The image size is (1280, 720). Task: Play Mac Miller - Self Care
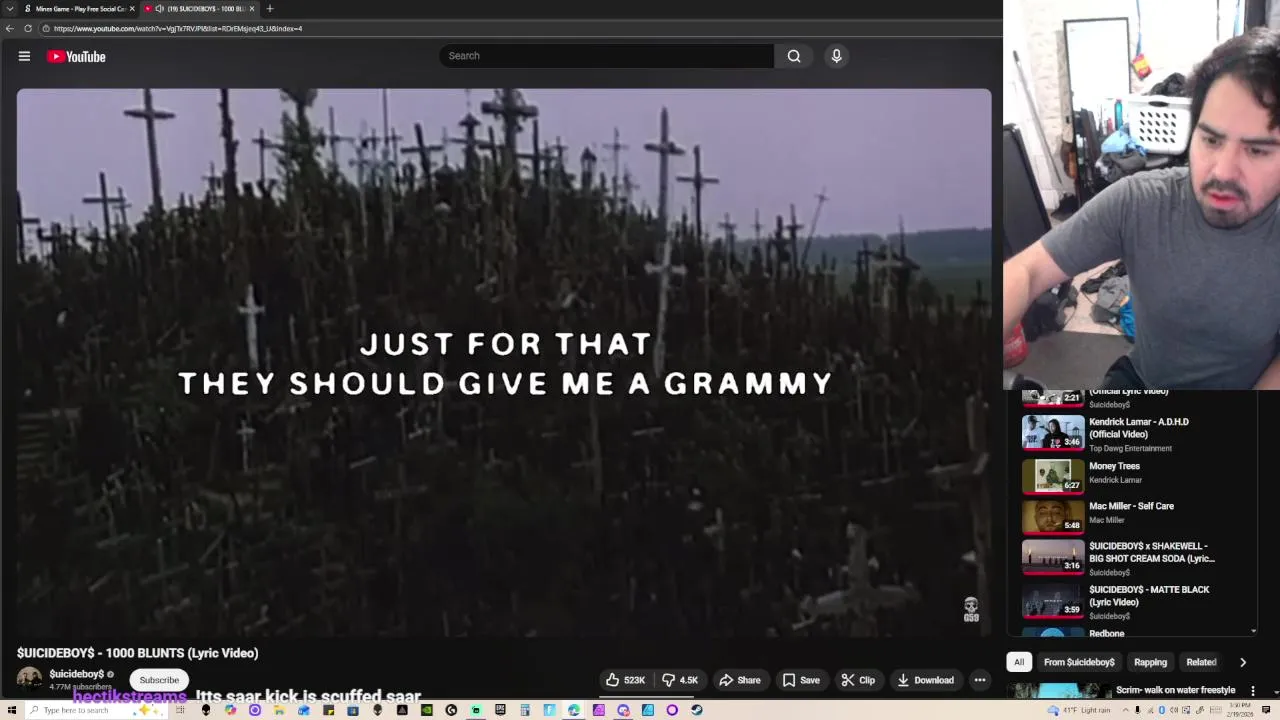[x=1131, y=506]
